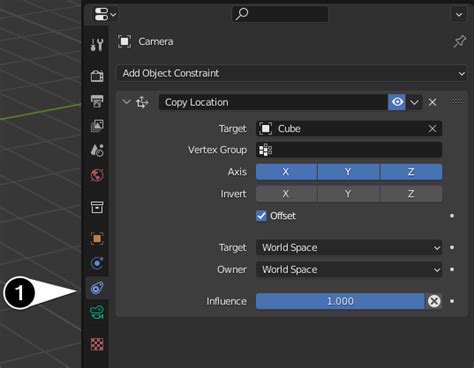Open the Output properties tab
The image size is (474, 368).
(97, 101)
